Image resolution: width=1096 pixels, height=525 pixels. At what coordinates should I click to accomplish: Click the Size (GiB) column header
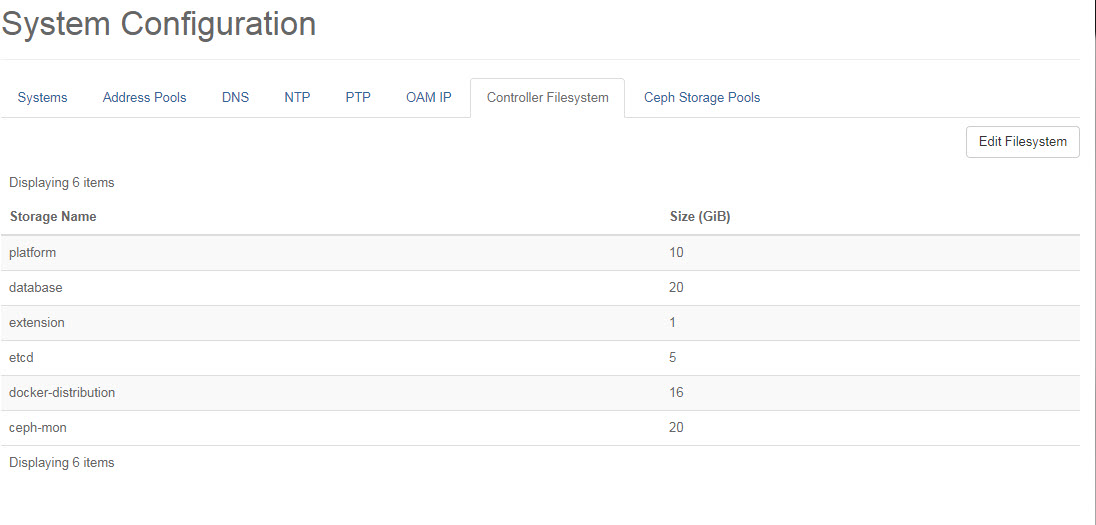[699, 217]
